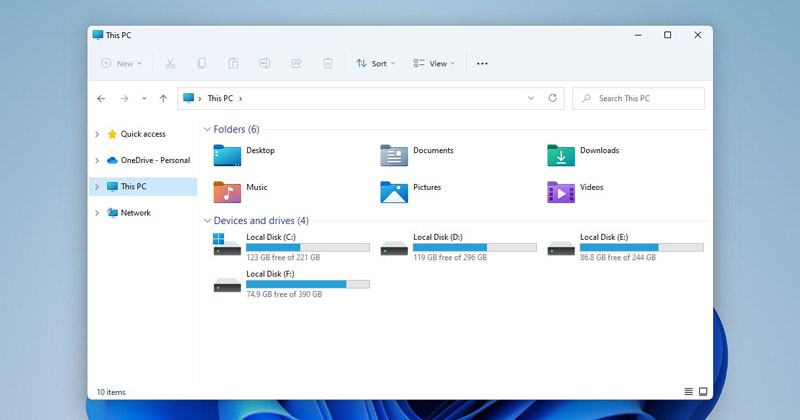Click the Local Disk (D:) usage bar
The height and width of the screenshot is (420, 800).
pyautogui.click(x=474, y=248)
